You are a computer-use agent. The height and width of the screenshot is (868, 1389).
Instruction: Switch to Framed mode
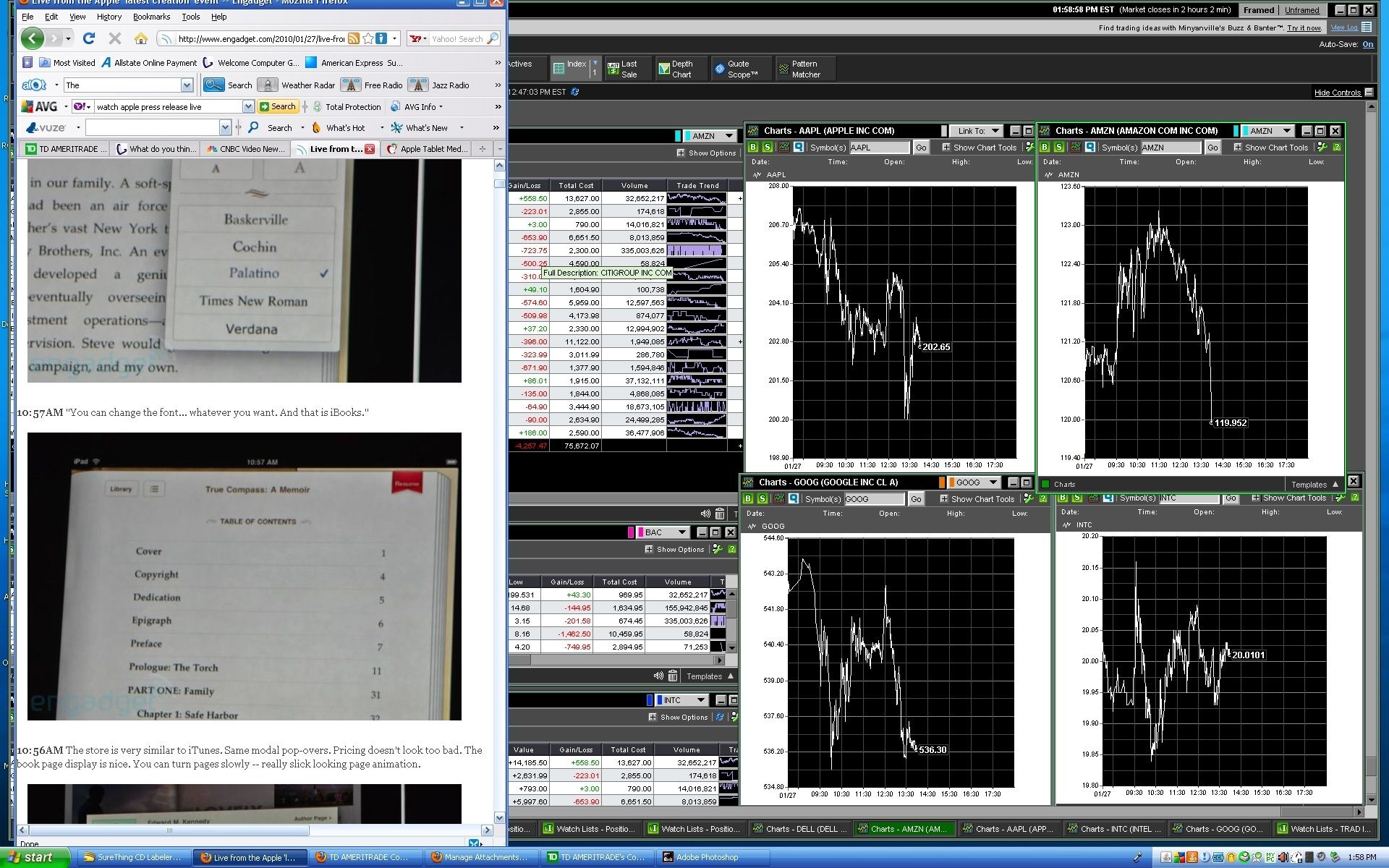coord(1259,10)
